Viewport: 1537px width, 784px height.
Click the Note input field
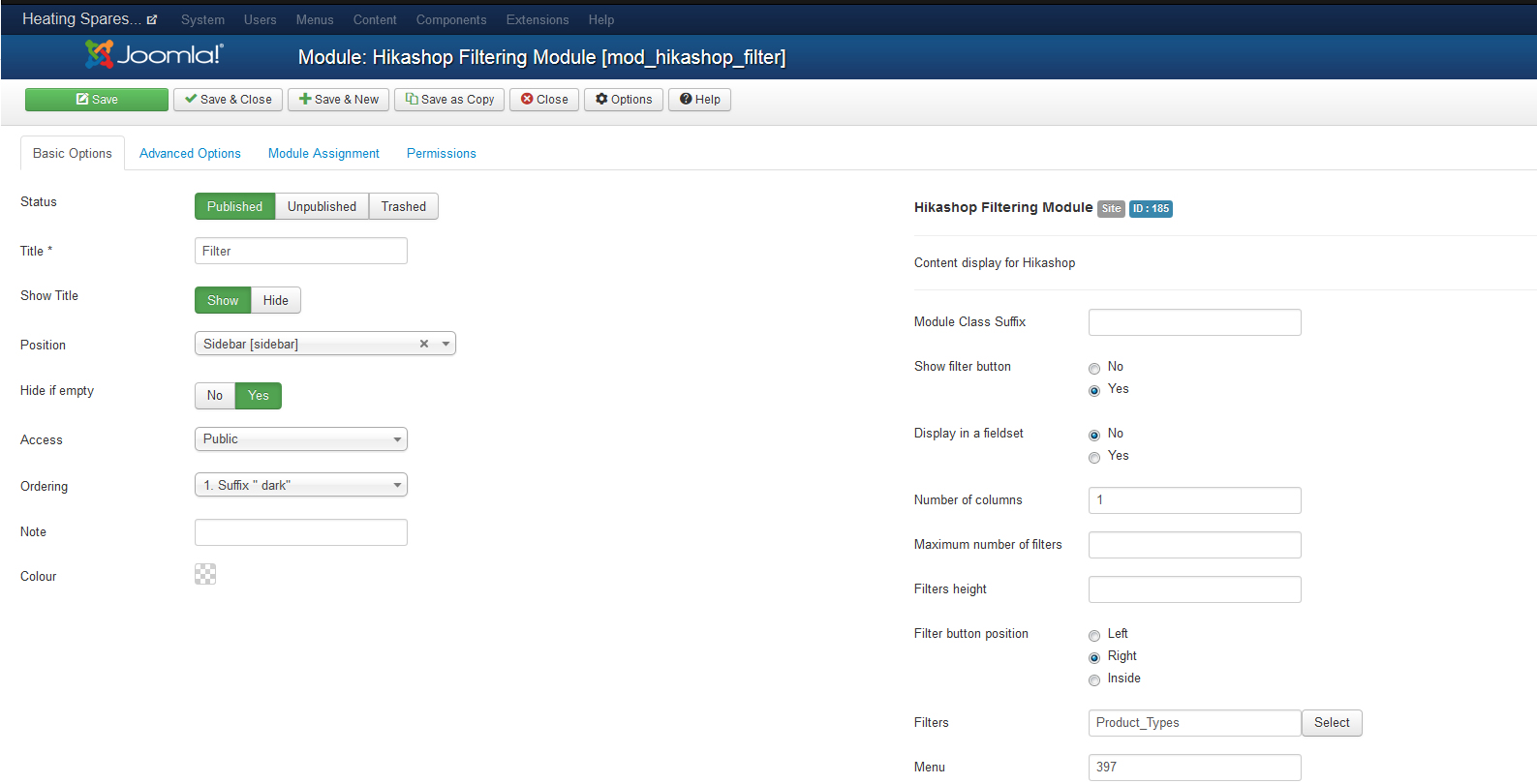click(301, 532)
